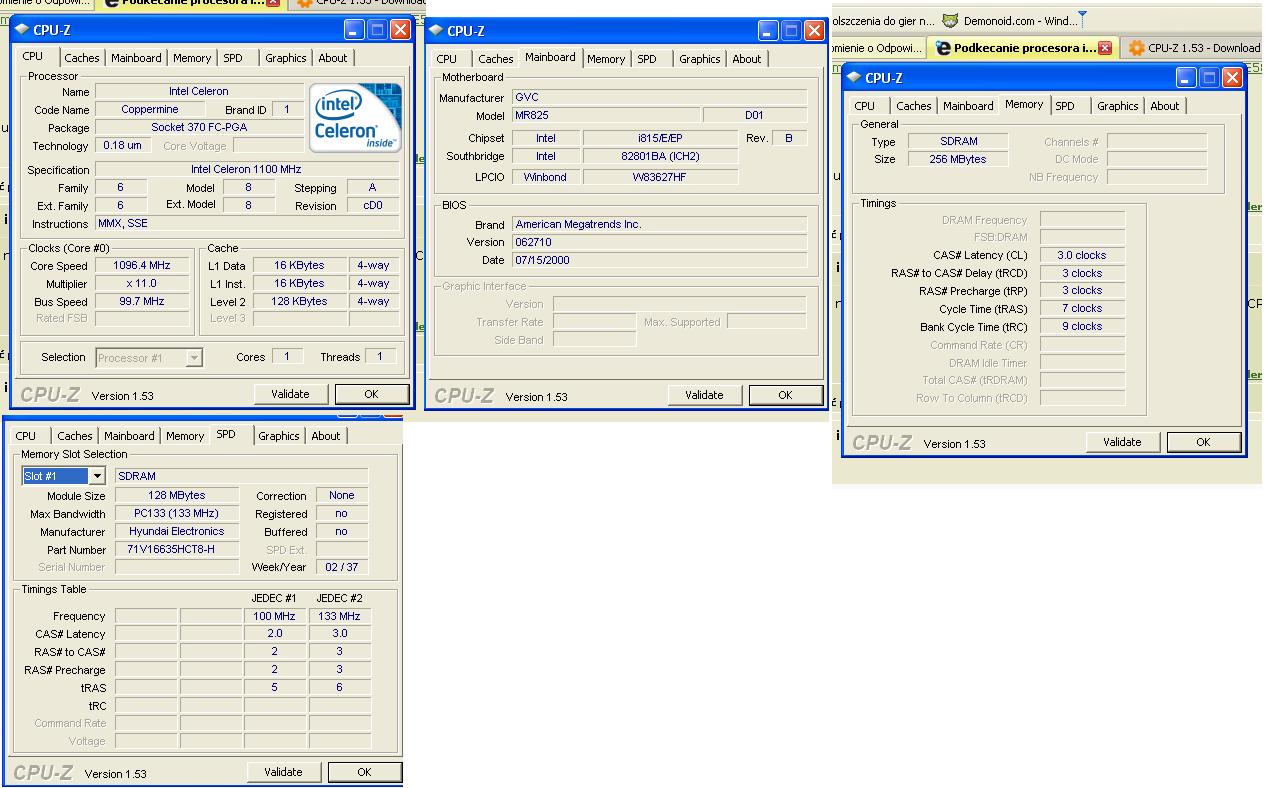Go to Memory tab in the SPD window
Image resolution: width=1270 pixels, height=788 pixels.
coord(185,436)
